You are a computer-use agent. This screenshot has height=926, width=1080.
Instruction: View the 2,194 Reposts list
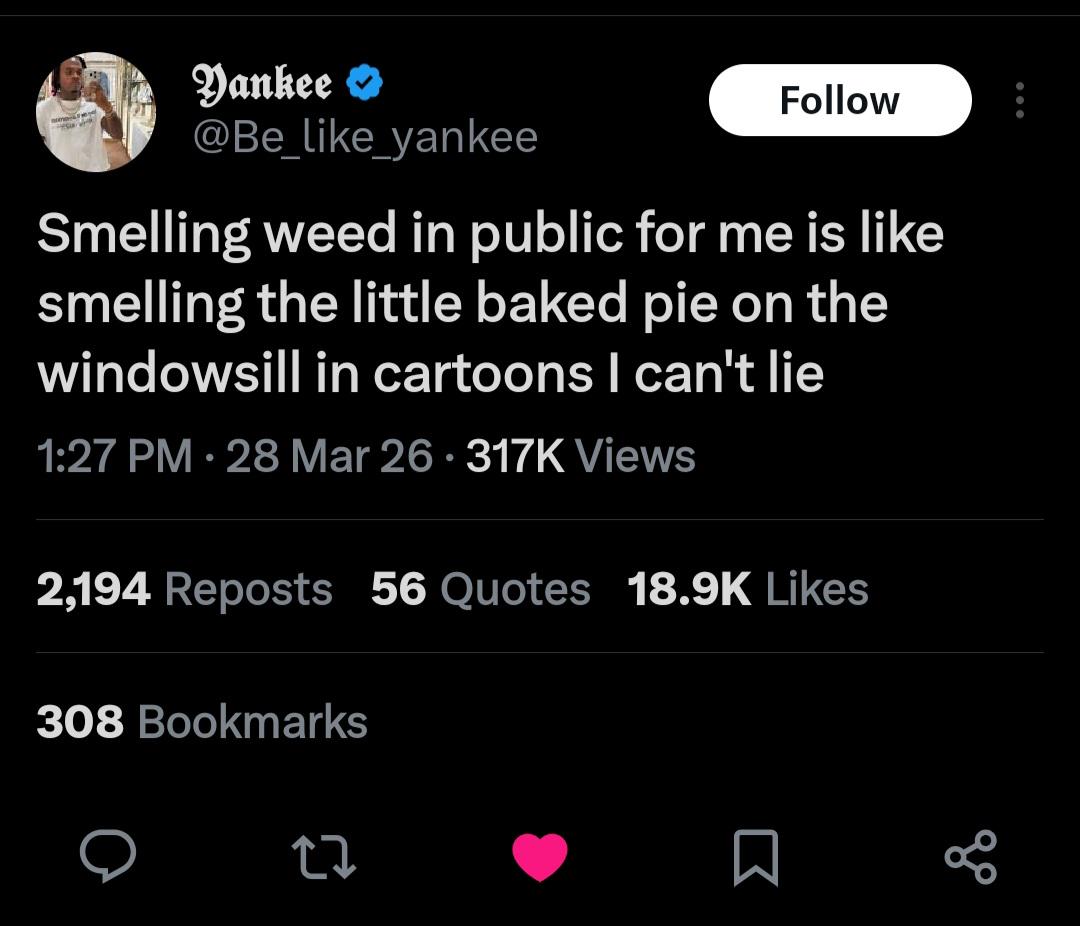pos(184,589)
